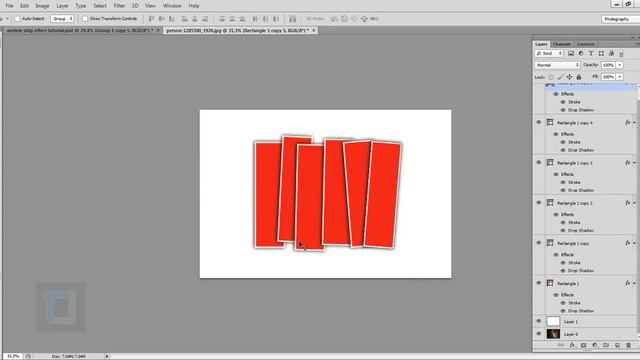Toggle Drop Shadow effect on Rectangle 1
This screenshot has width=640, height=360.
pyautogui.click(x=563, y=311)
